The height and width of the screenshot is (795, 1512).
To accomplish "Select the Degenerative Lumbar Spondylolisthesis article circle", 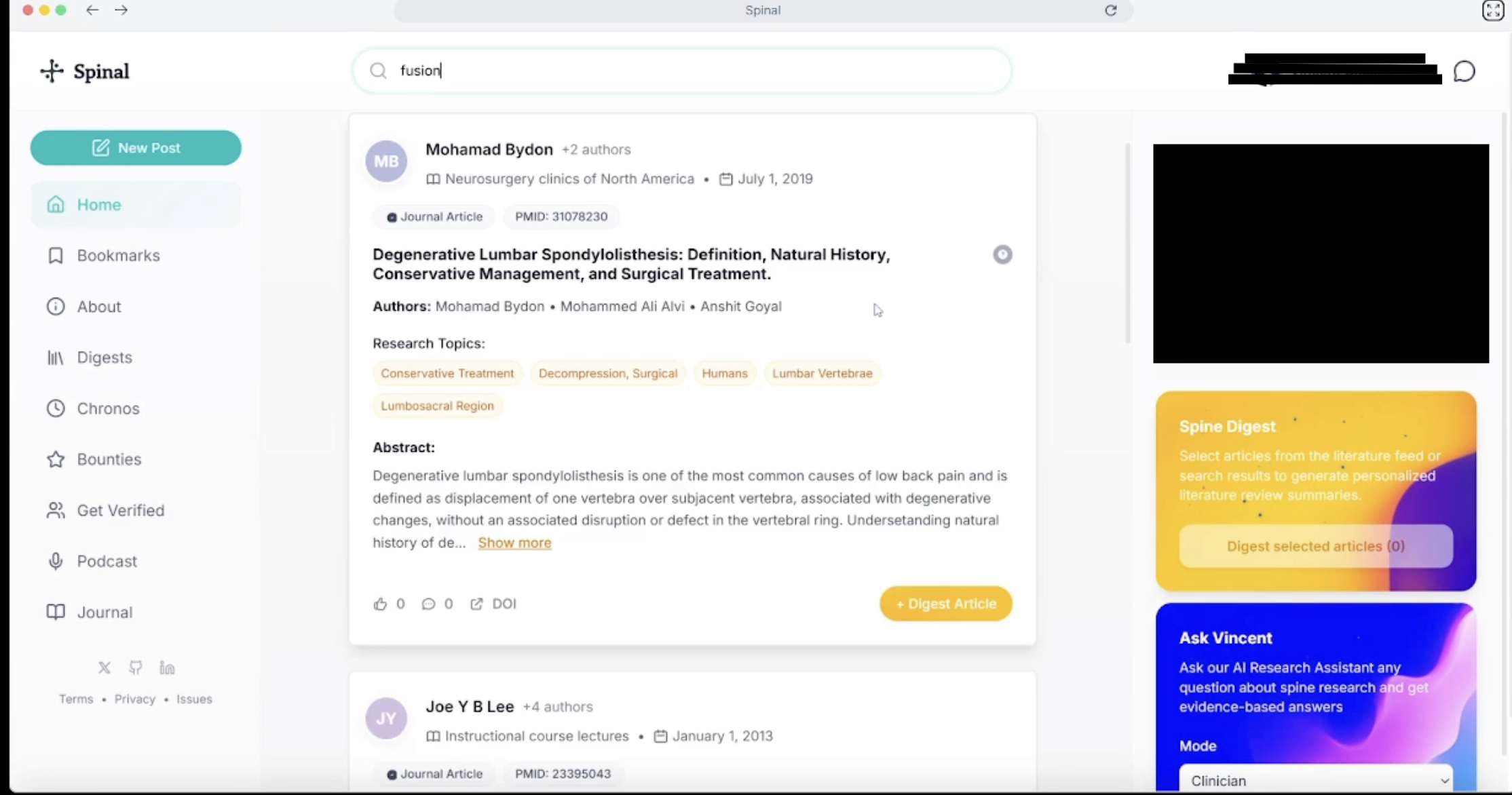I will (1002, 254).
